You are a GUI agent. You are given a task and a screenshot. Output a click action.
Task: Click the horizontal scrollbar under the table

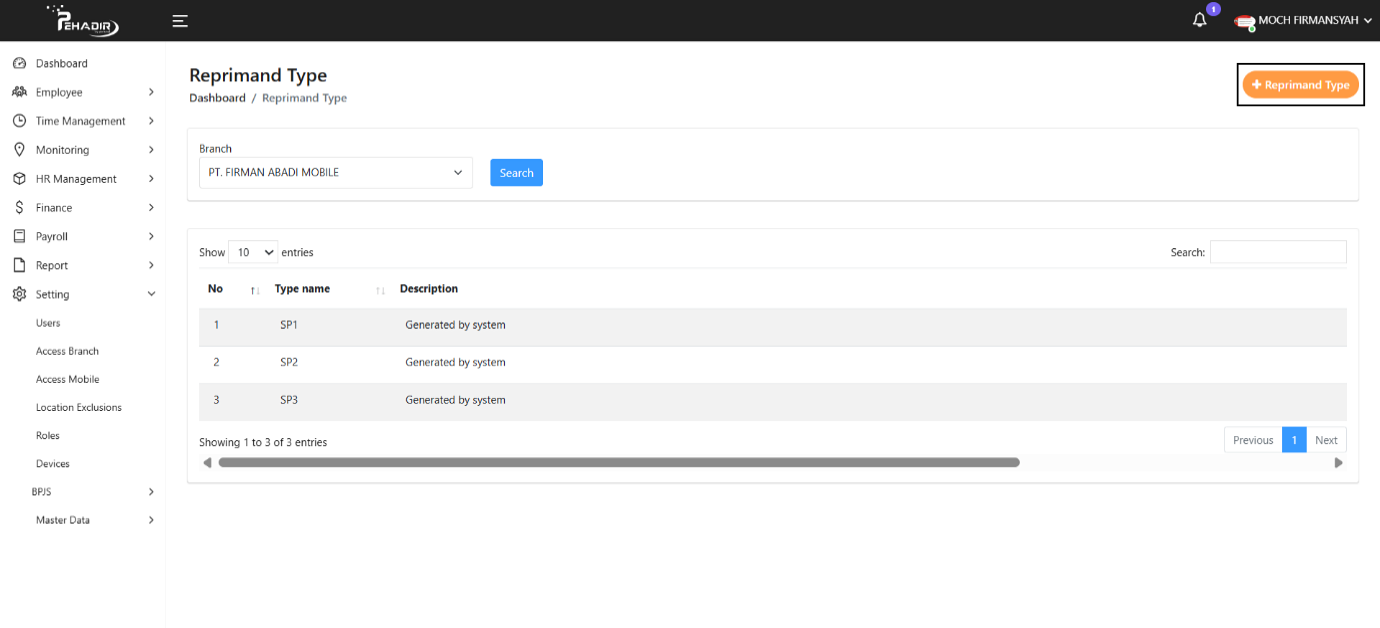pyautogui.click(x=618, y=463)
